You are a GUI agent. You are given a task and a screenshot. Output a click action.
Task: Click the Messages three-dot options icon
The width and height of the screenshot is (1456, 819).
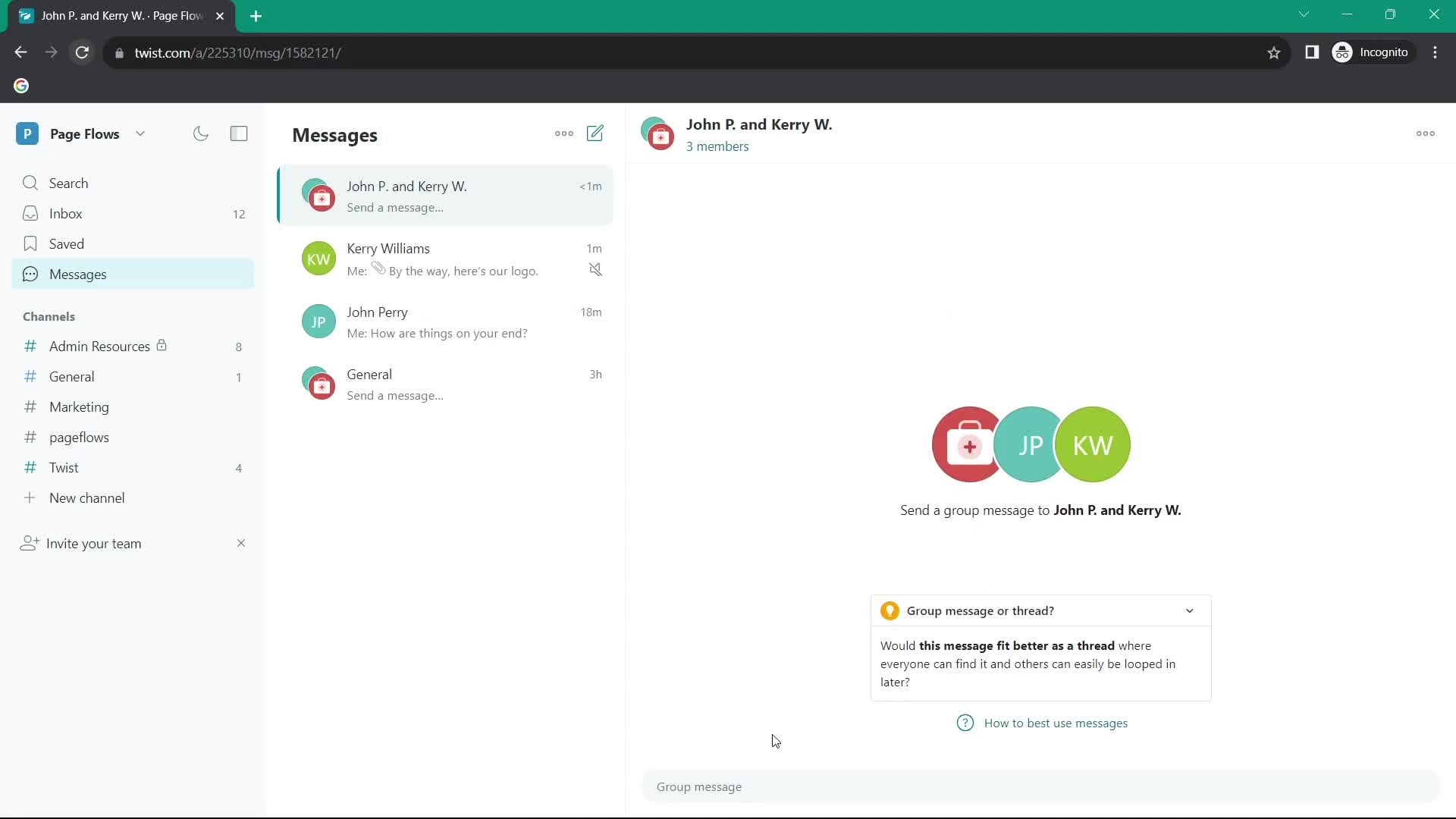click(564, 133)
